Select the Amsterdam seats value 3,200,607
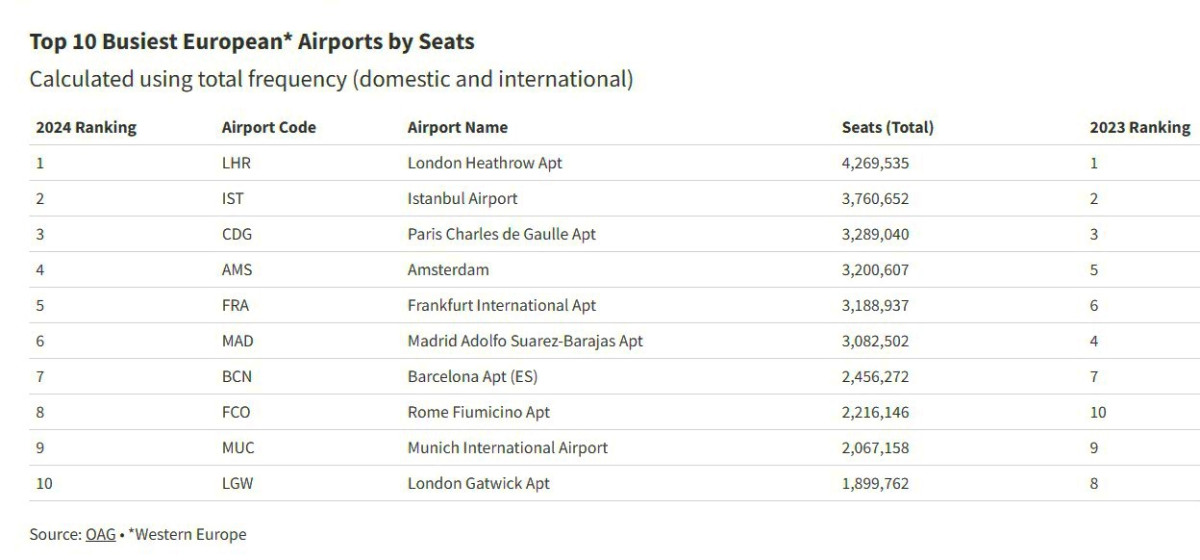The width and height of the screenshot is (1200, 560). pos(876,270)
